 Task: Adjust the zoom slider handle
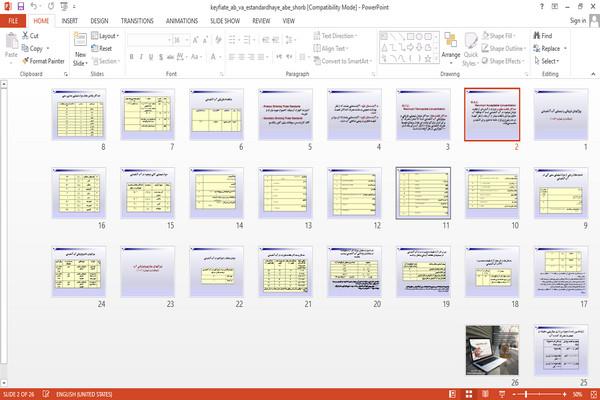coord(526,394)
